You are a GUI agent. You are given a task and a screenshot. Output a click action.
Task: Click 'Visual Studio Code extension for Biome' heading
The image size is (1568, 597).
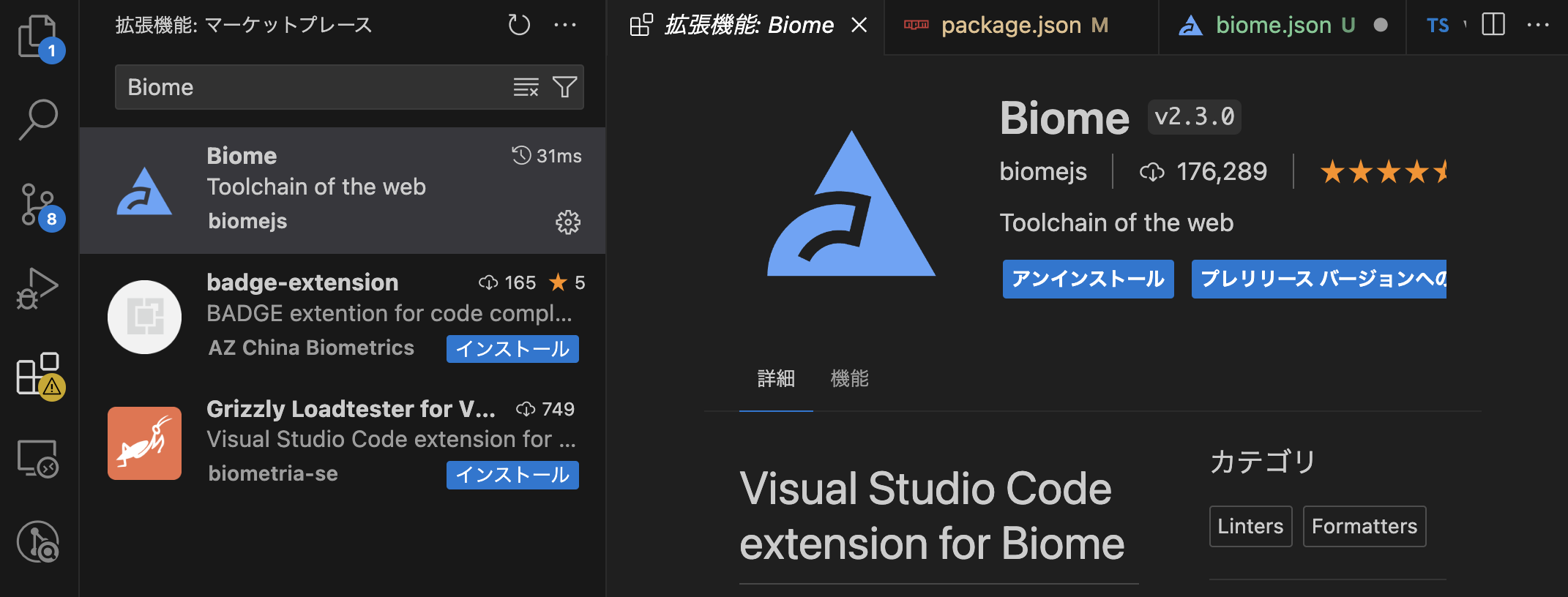point(932,516)
